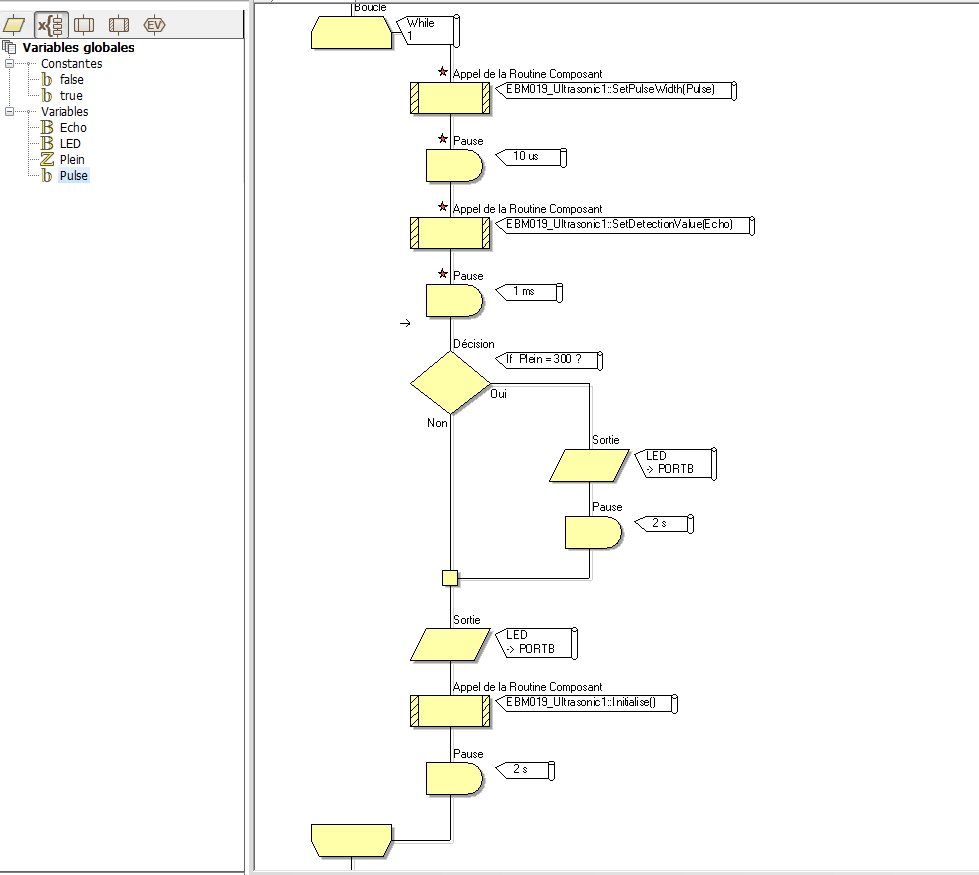Select the While loop start block
This screenshot has height=875, width=979.
(352, 32)
